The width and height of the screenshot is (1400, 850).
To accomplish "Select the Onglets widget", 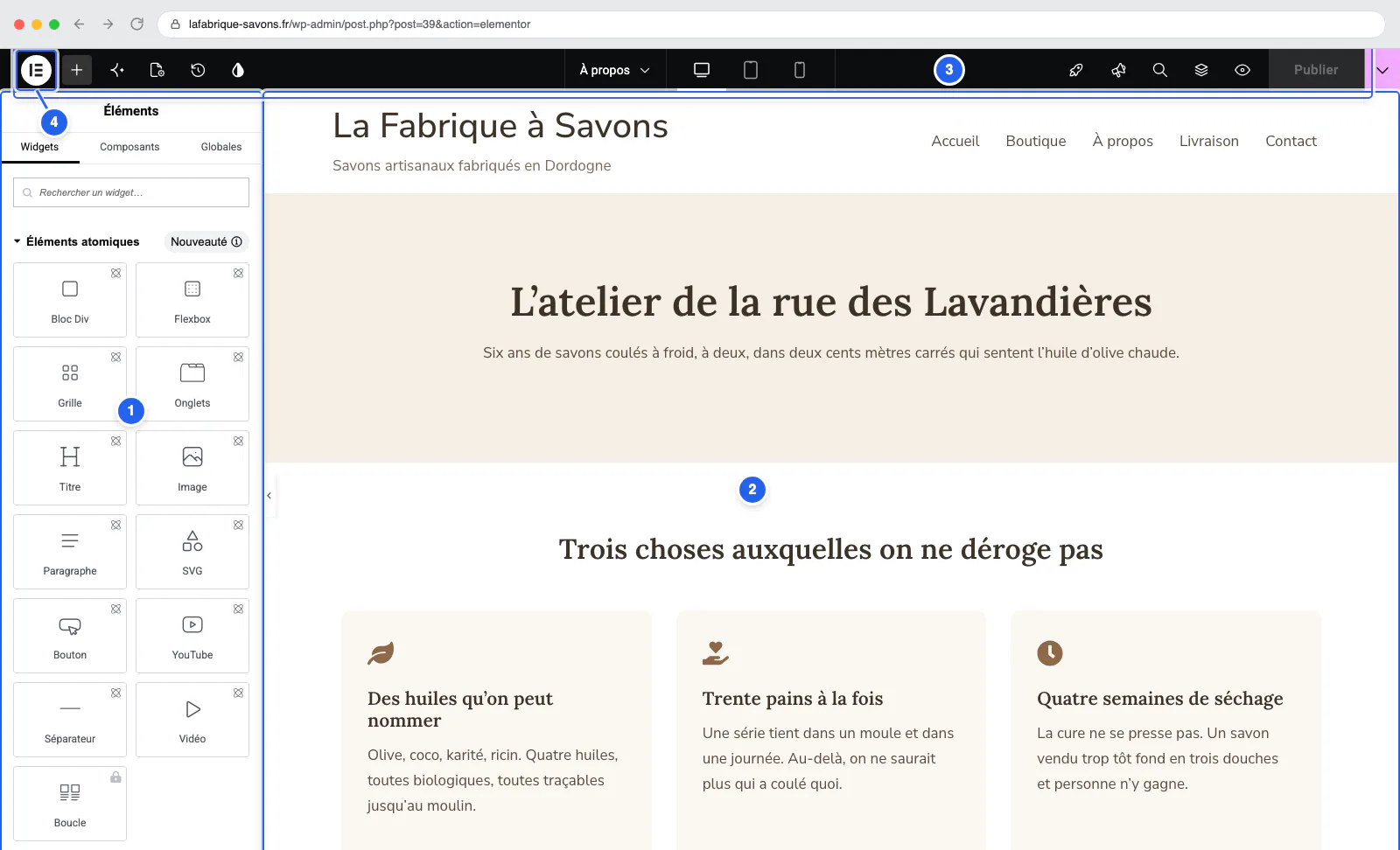I will (192, 384).
